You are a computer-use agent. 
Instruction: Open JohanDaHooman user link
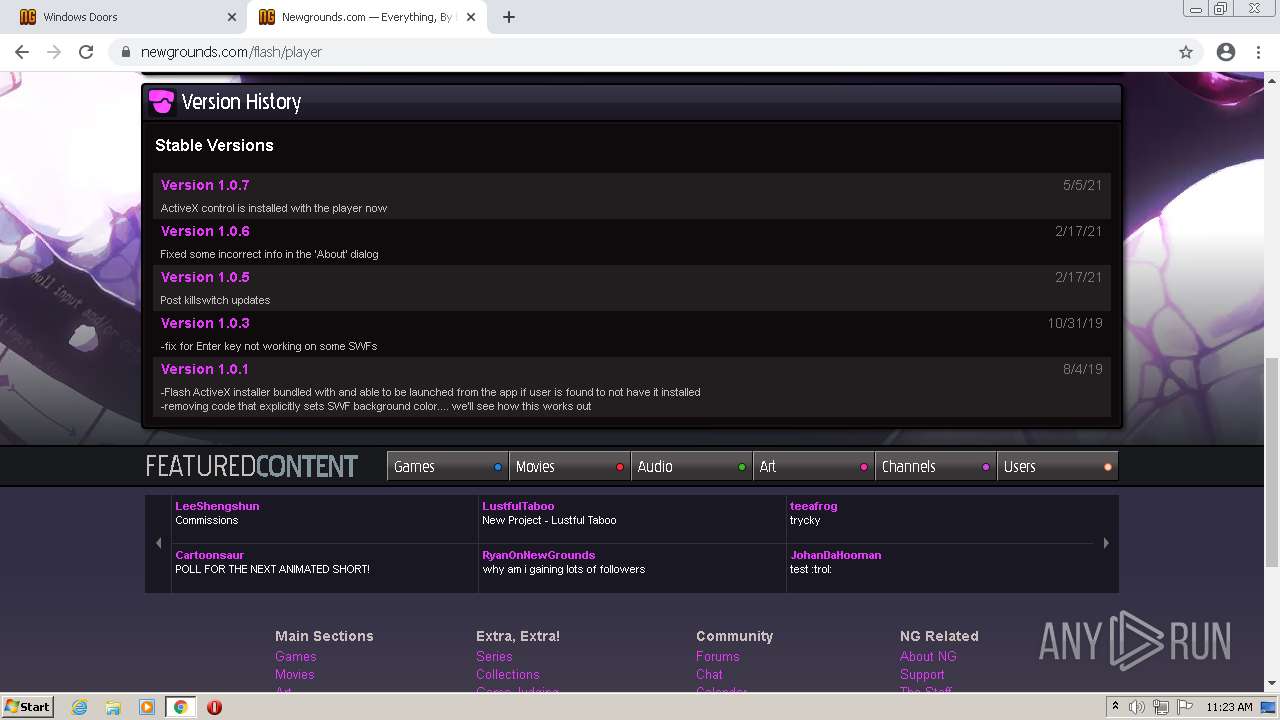(x=835, y=555)
